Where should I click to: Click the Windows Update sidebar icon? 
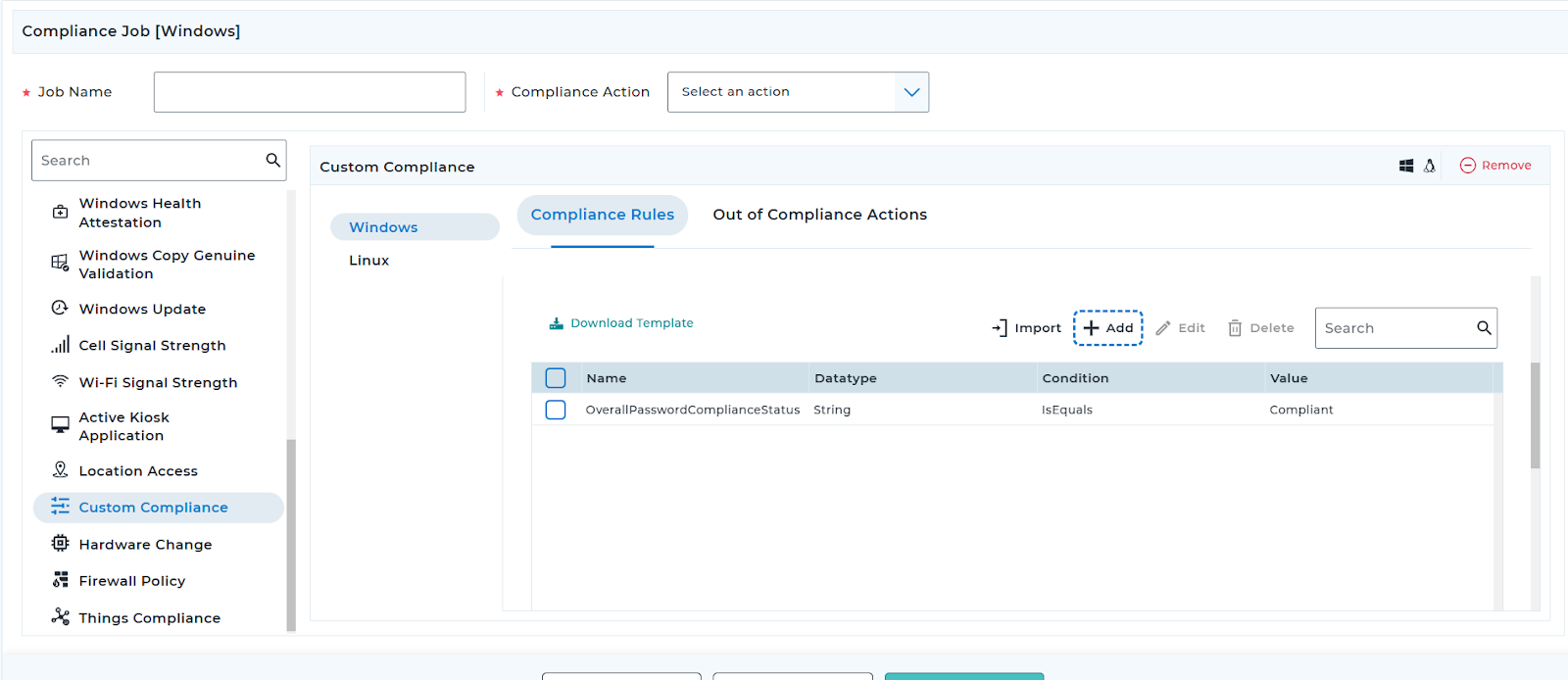(60, 308)
